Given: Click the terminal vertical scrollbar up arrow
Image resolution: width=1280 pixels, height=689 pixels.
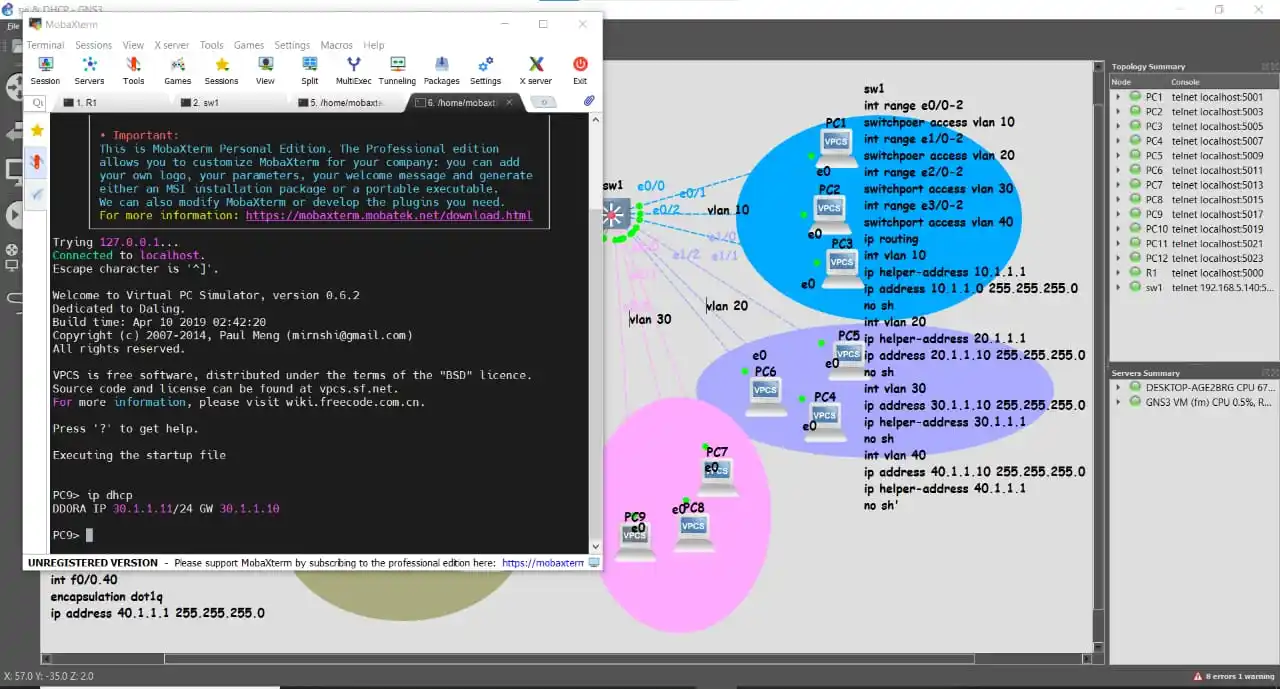Looking at the screenshot, I should [x=595, y=119].
